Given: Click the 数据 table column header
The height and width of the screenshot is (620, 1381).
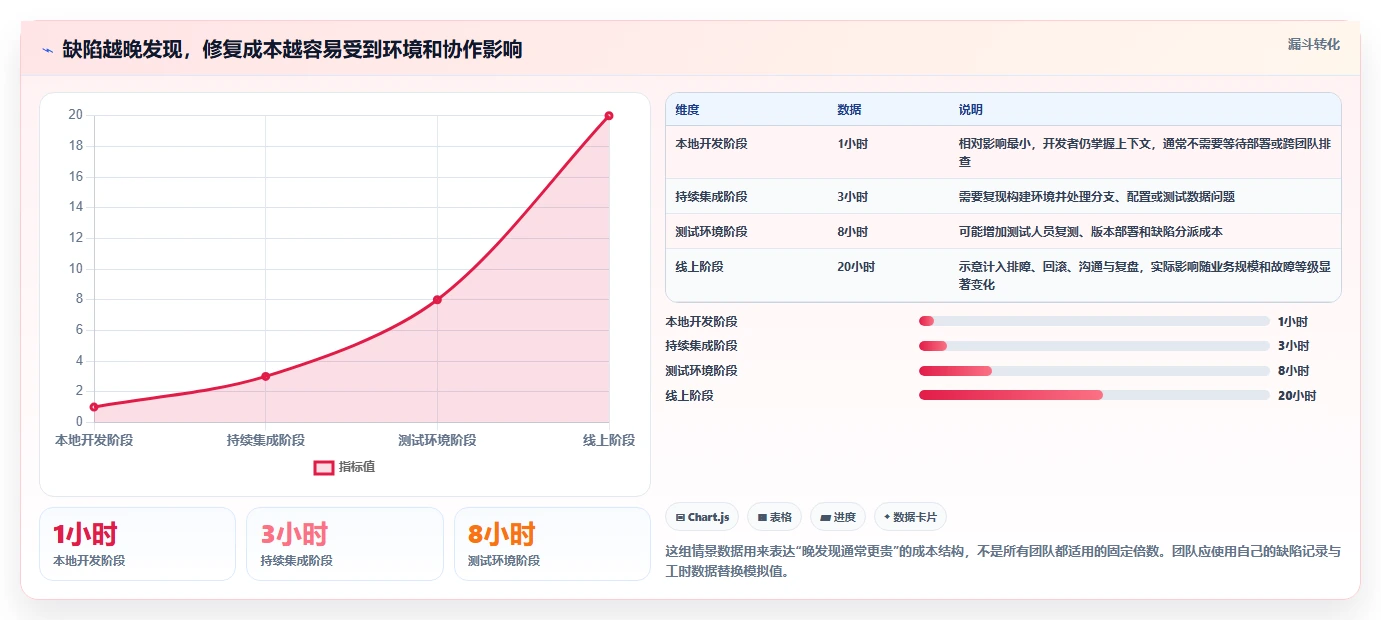Looking at the screenshot, I should pos(849,110).
